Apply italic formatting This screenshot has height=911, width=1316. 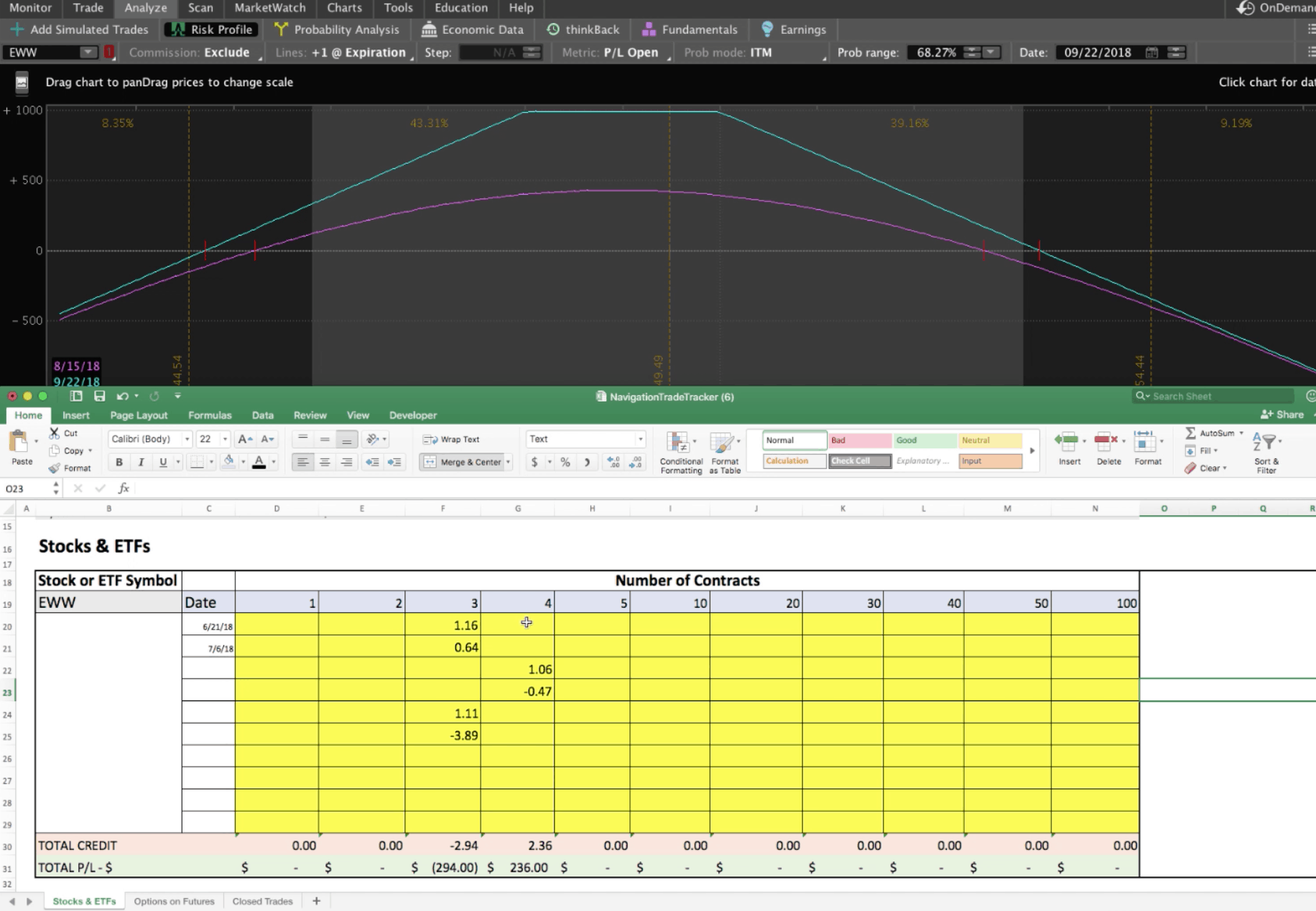(x=141, y=462)
